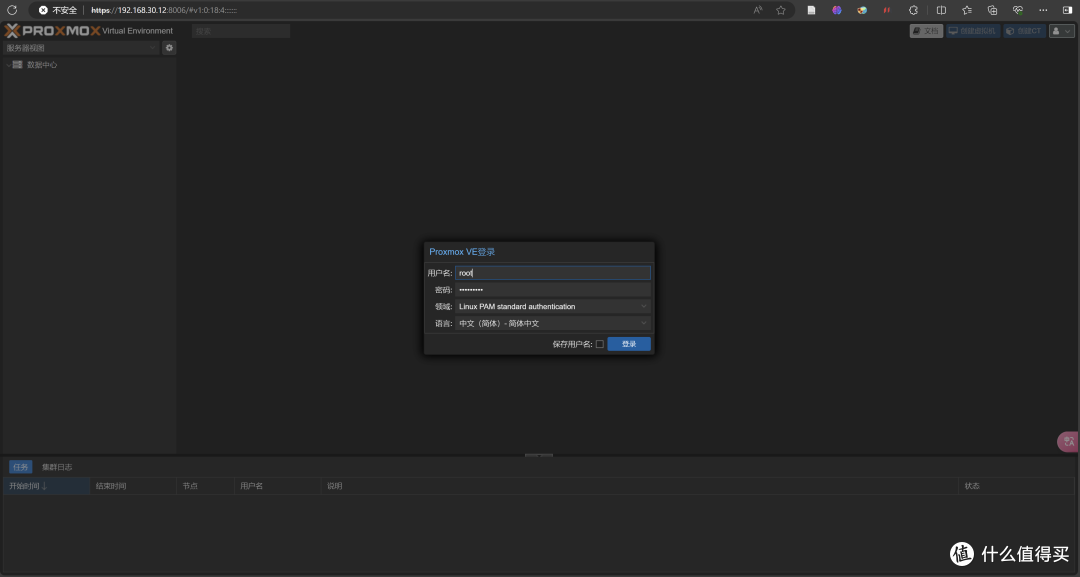Open browser favorites list icon
The width and height of the screenshot is (1080, 577).
(x=967, y=10)
